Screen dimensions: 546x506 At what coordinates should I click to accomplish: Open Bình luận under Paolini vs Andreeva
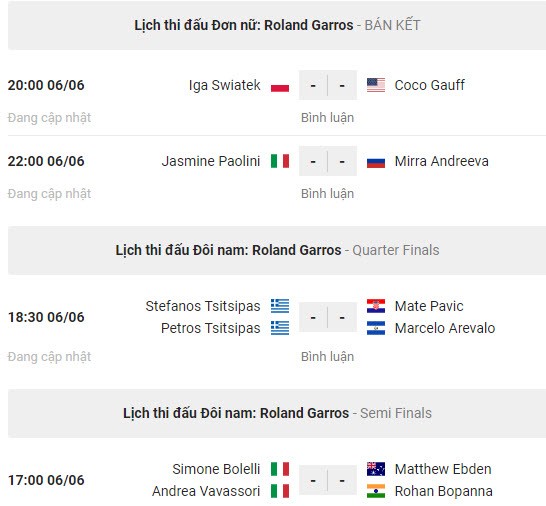pyautogui.click(x=327, y=194)
